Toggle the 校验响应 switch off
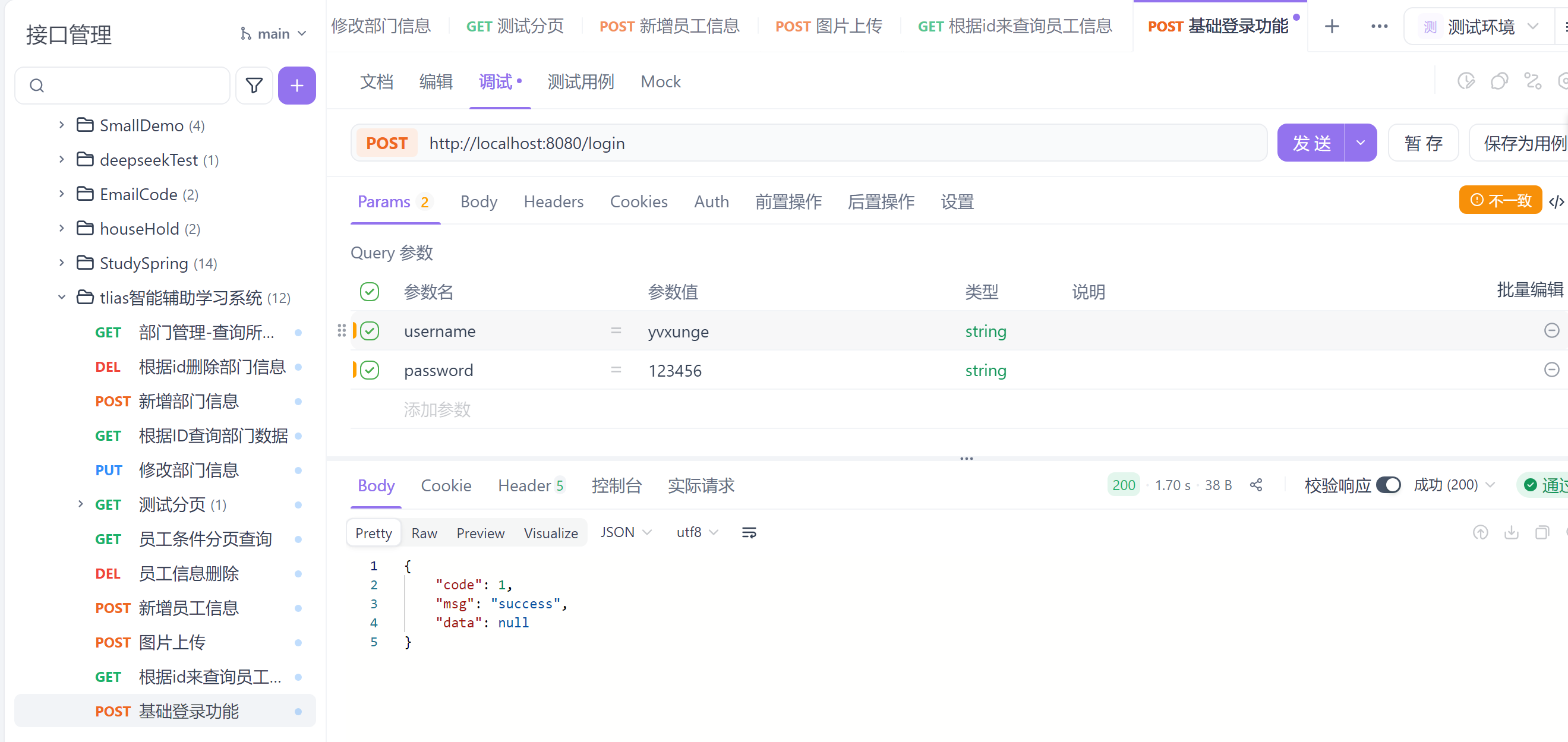The height and width of the screenshot is (742, 1568). (x=1388, y=485)
